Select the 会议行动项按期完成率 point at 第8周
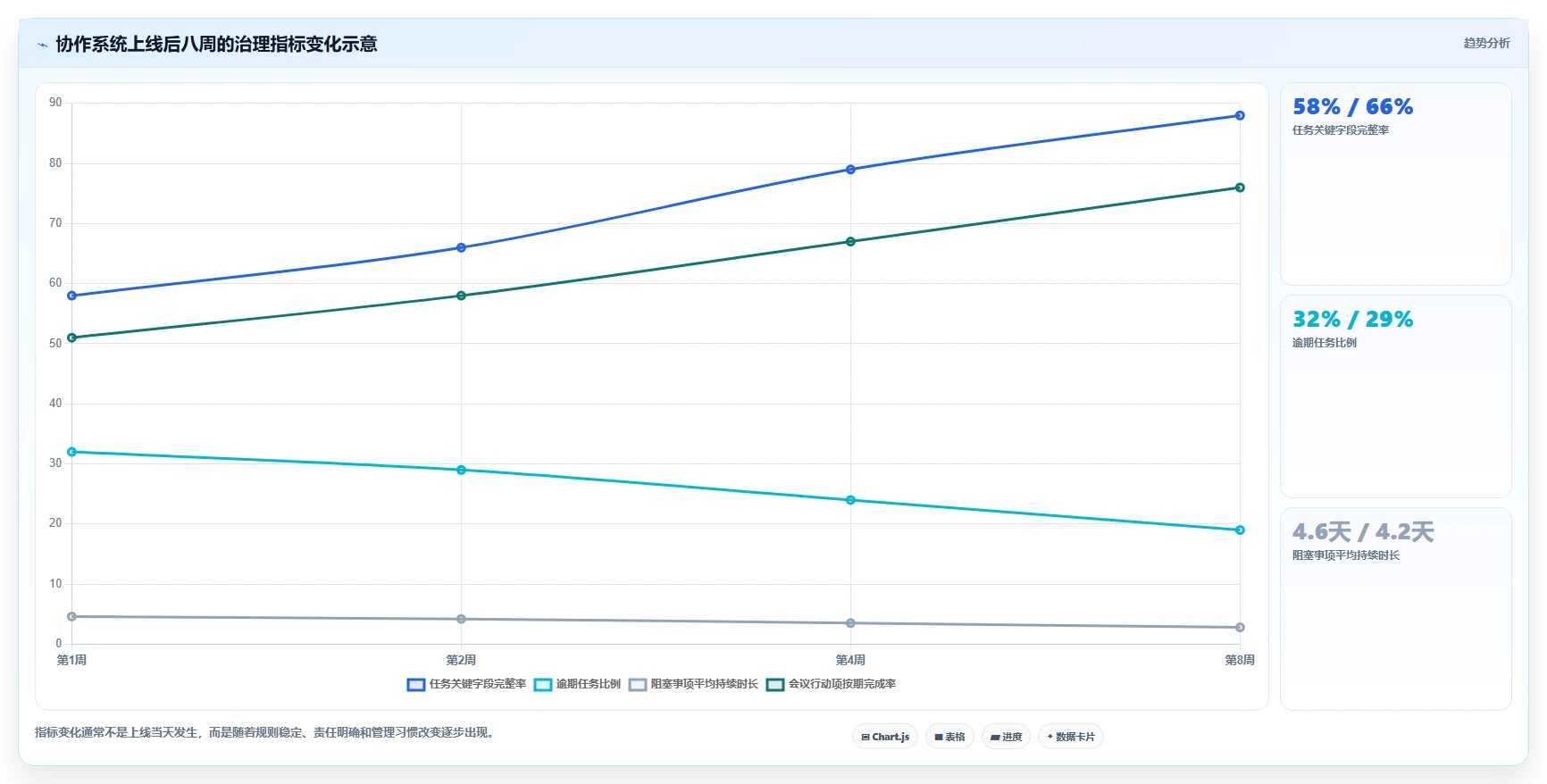Screen dimensions: 1547x784 (x=1240, y=188)
